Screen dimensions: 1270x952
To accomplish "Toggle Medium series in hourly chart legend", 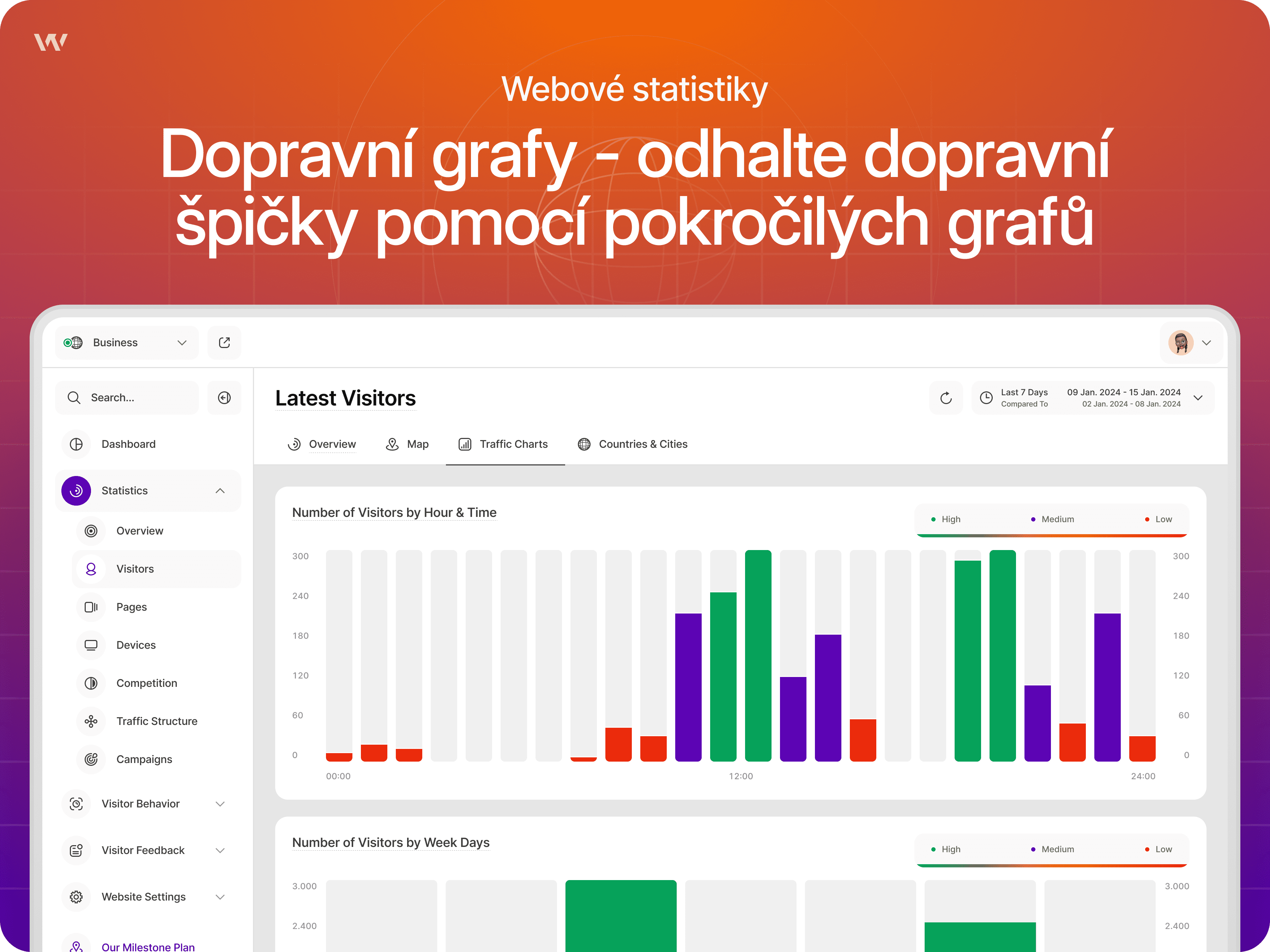I will pos(1052,519).
